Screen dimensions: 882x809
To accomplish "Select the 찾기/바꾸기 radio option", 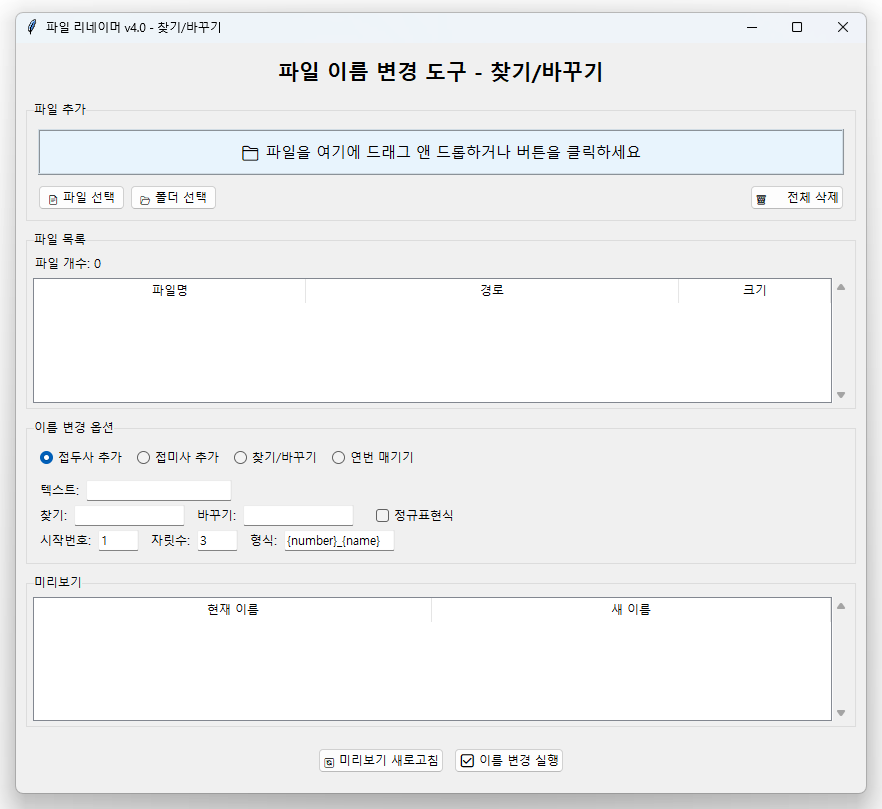I will pos(240,457).
